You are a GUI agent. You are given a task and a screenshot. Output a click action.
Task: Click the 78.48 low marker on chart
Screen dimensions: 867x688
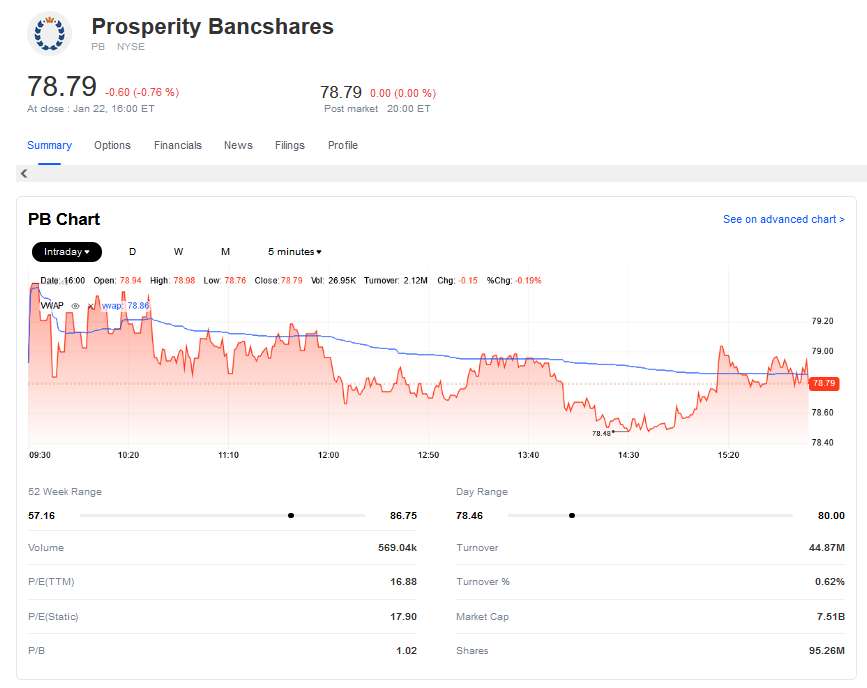click(602, 433)
